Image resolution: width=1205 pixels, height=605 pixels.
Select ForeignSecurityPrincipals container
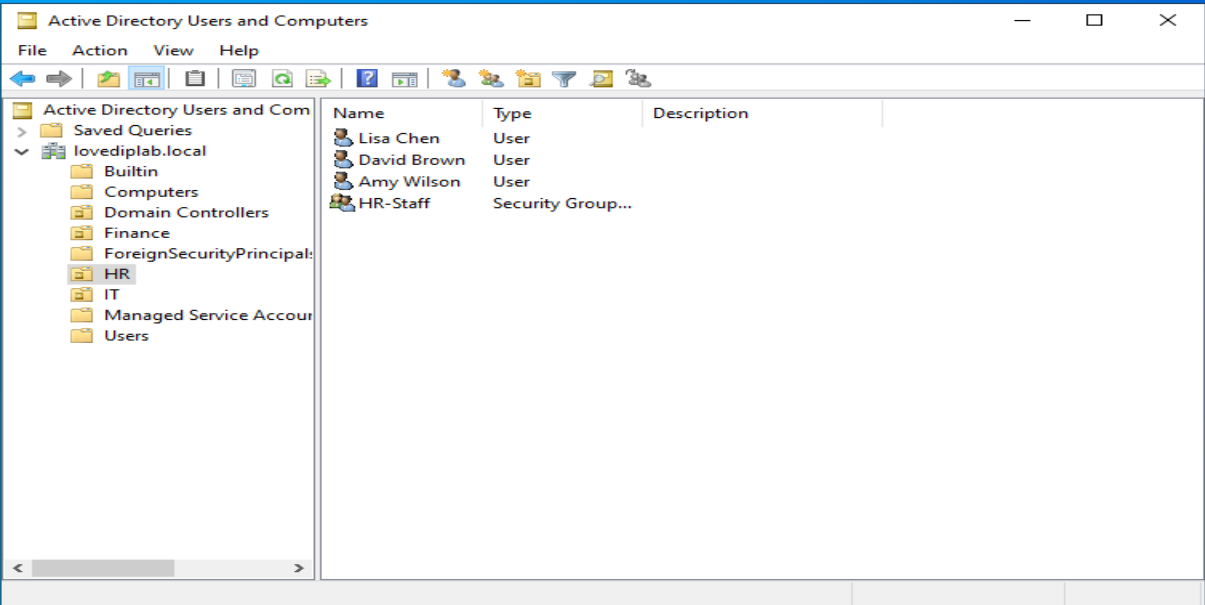208,253
